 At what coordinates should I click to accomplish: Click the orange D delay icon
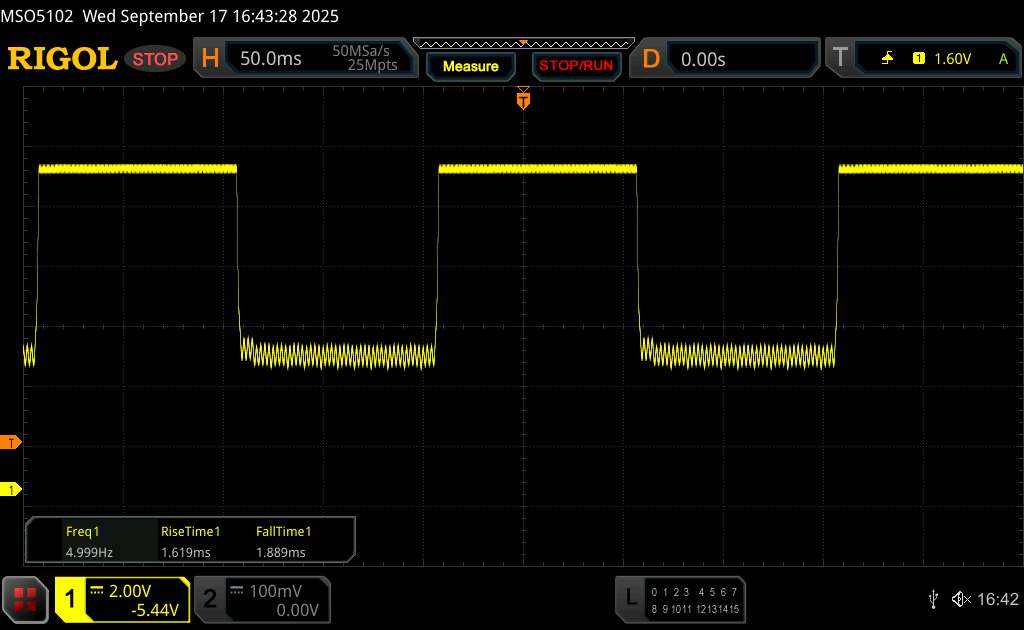(651, 59)
